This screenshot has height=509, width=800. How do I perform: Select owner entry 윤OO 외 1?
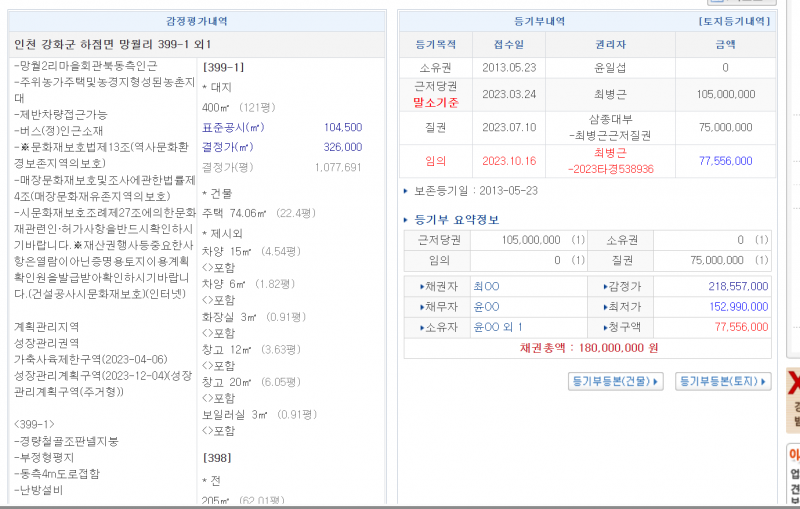pos(498,327)
